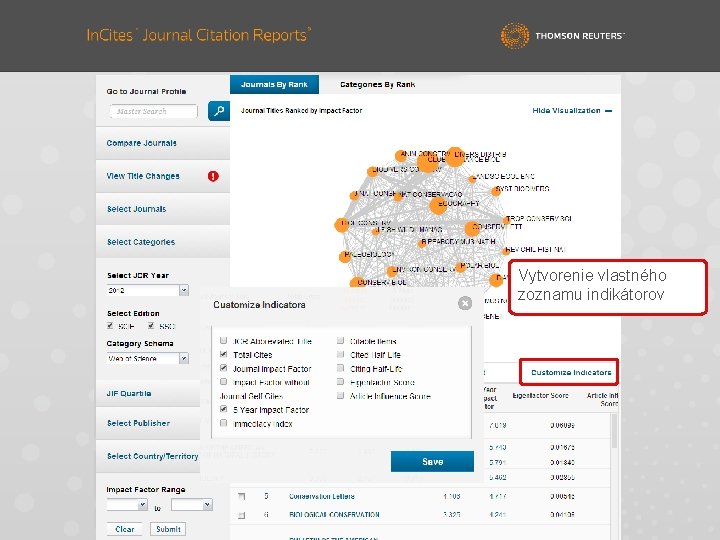Click the Eigenfactor Score column header
The image size is (720, 540).
click(x=540, y=395)
